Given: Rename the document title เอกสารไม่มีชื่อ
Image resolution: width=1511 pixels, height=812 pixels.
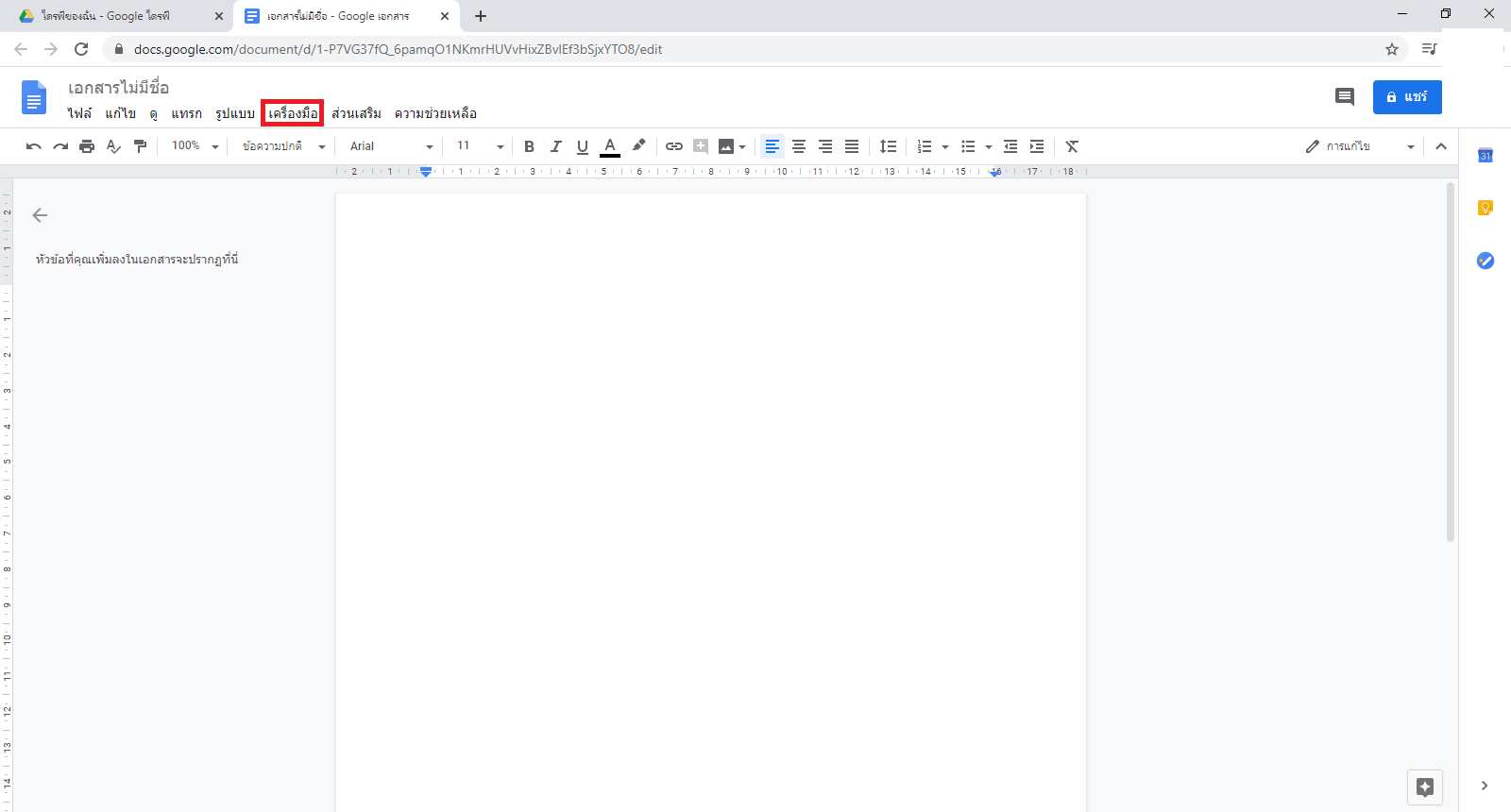Looking at the screenshot, I should 118,88.
